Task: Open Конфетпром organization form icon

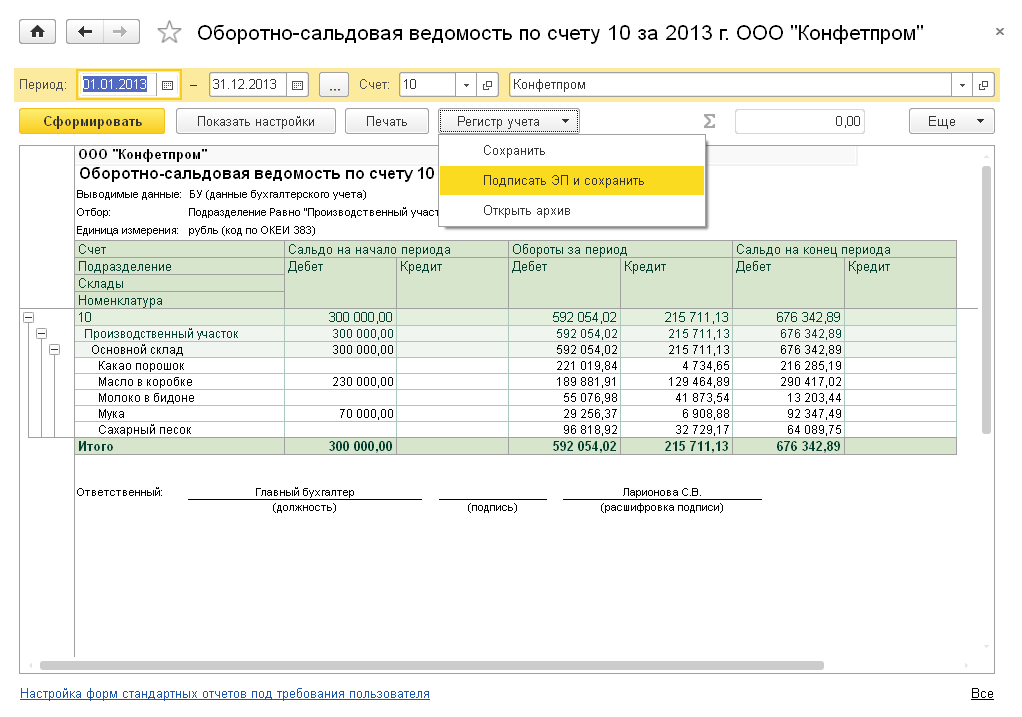Action: [984, 85]
